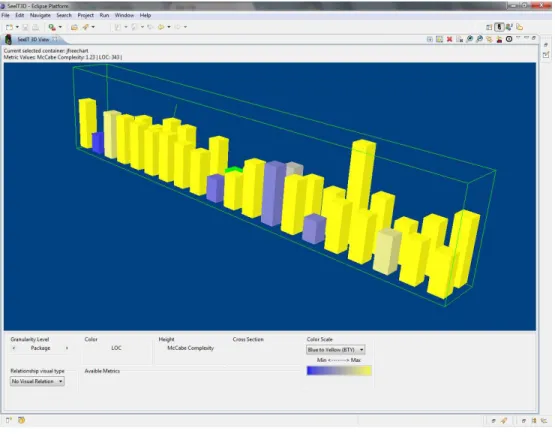Click the LOC metric under Color
Viewport: 555px width, 434px height.
coord(116,348)
